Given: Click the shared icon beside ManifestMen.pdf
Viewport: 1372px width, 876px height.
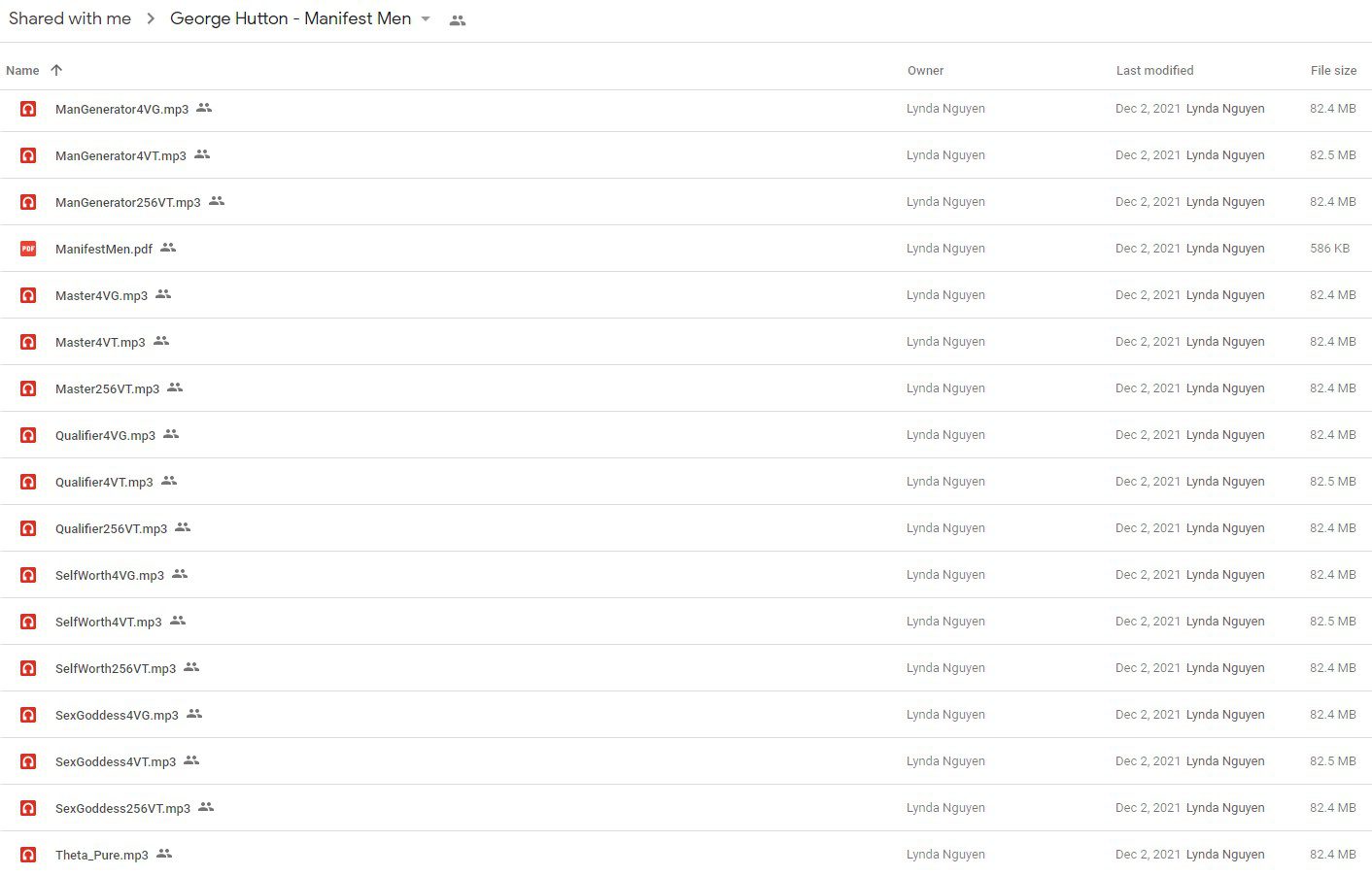Looking at the screenshot, I should click(x=168, y=248).
